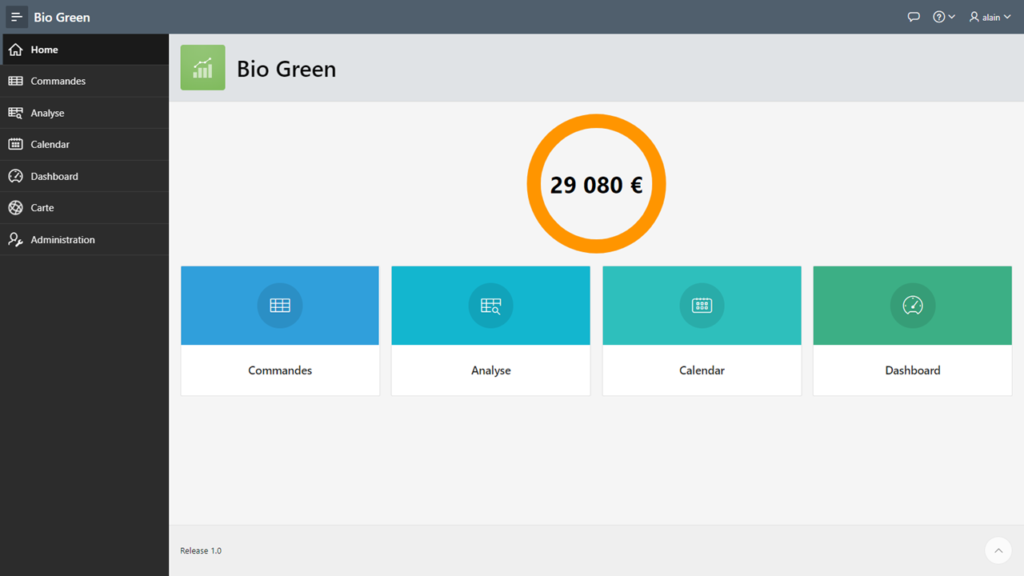Navigate to Dashboard in the sidebar menu

click(x=85, y=176)
